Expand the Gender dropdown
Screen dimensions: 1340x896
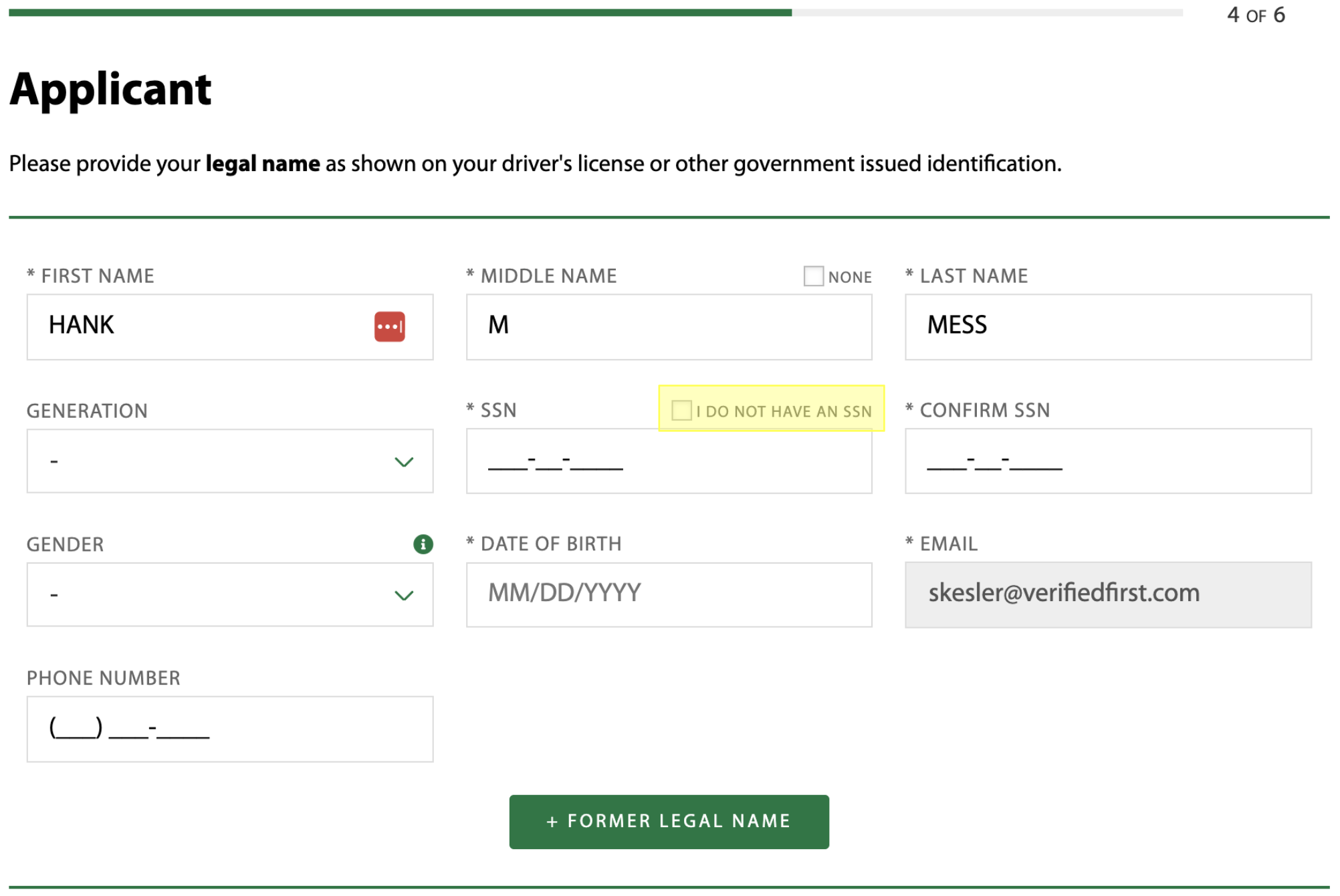(x=230, y=595)
